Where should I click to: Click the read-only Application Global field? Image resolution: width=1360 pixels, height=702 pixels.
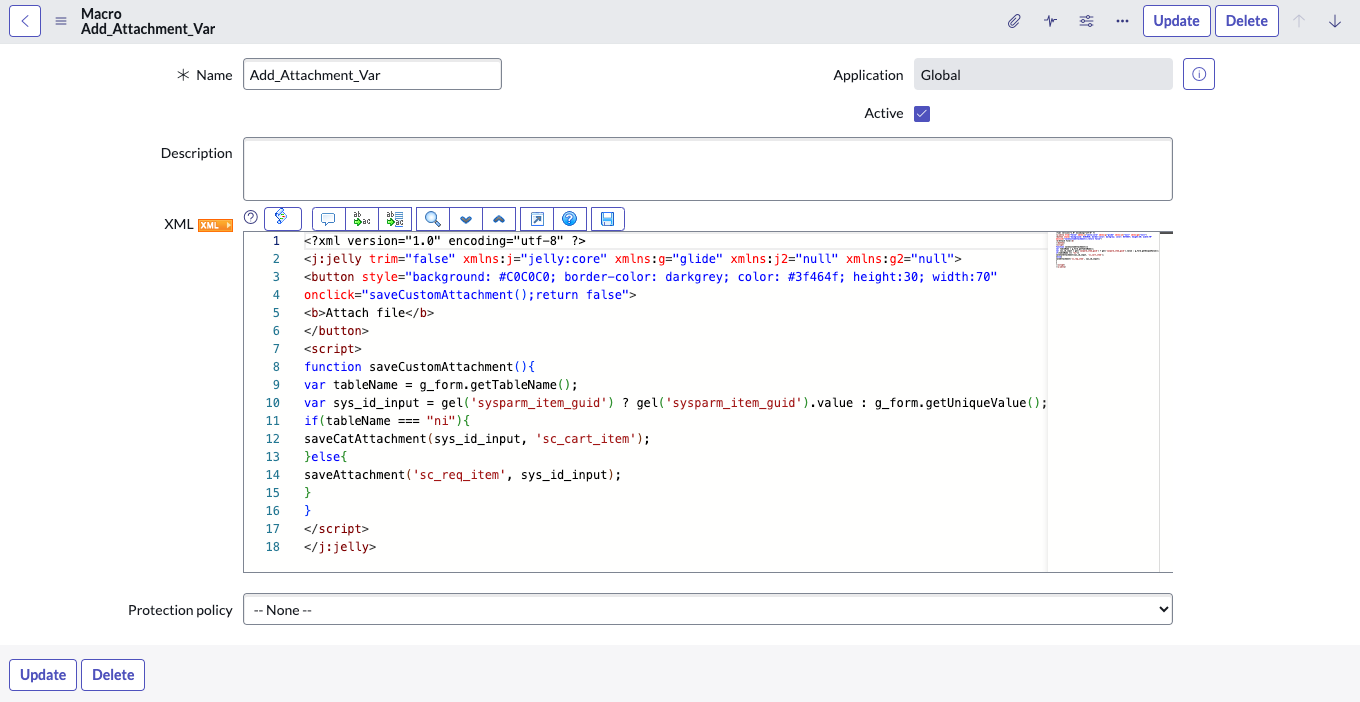point(1043,74)
